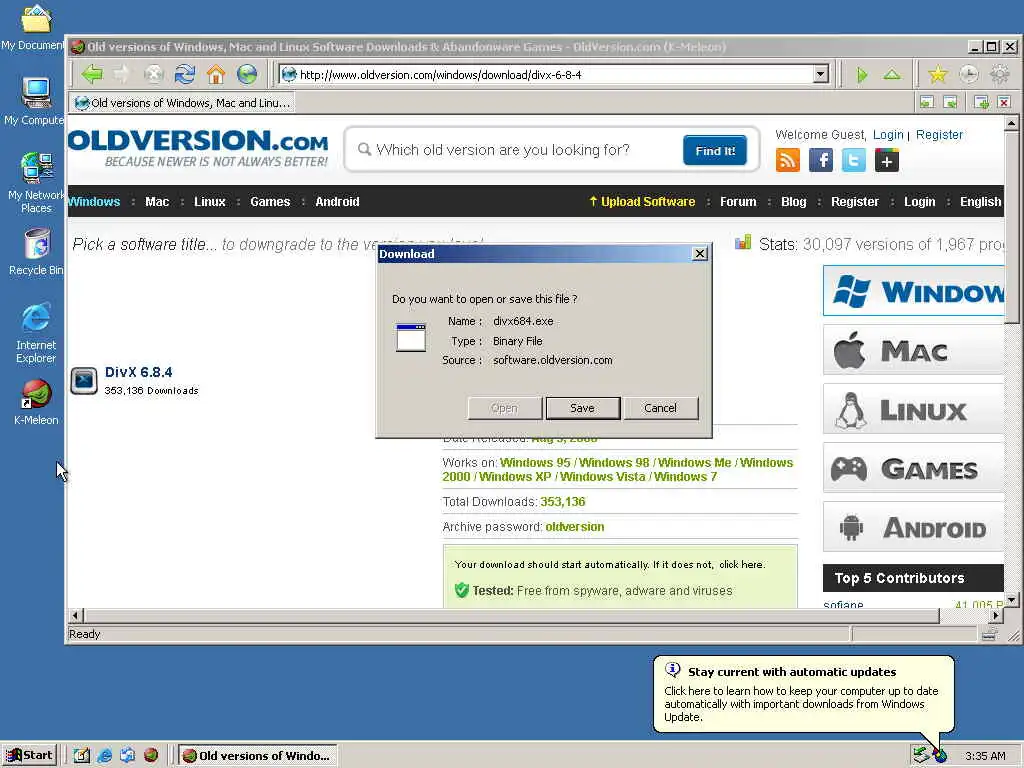Click the Register link beside Welcome Guest
The width and height of the screenshot is (1024, 768).
(x=939, y=135)
